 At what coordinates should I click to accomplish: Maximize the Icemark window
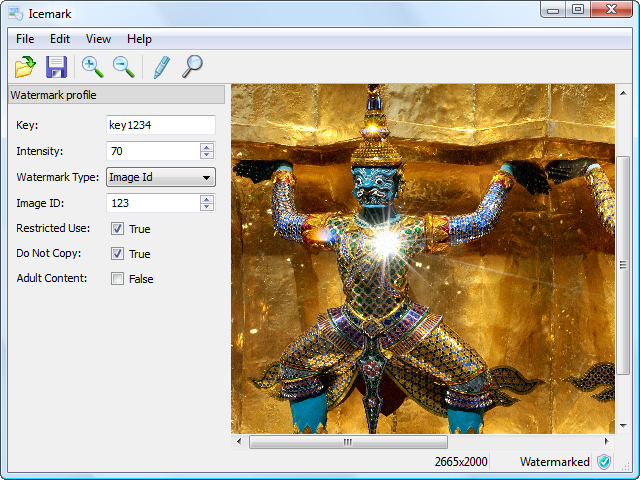[x=578, y=10]
